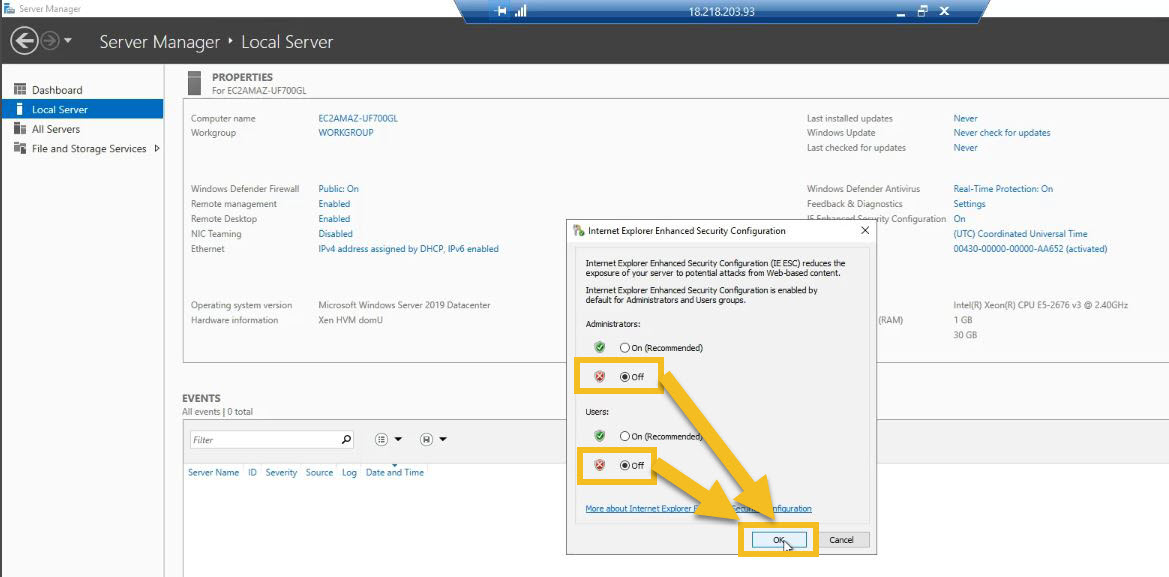Click the Events Filter input field
The width and height of the screenshot is (1169, 577).
point(265,440)
